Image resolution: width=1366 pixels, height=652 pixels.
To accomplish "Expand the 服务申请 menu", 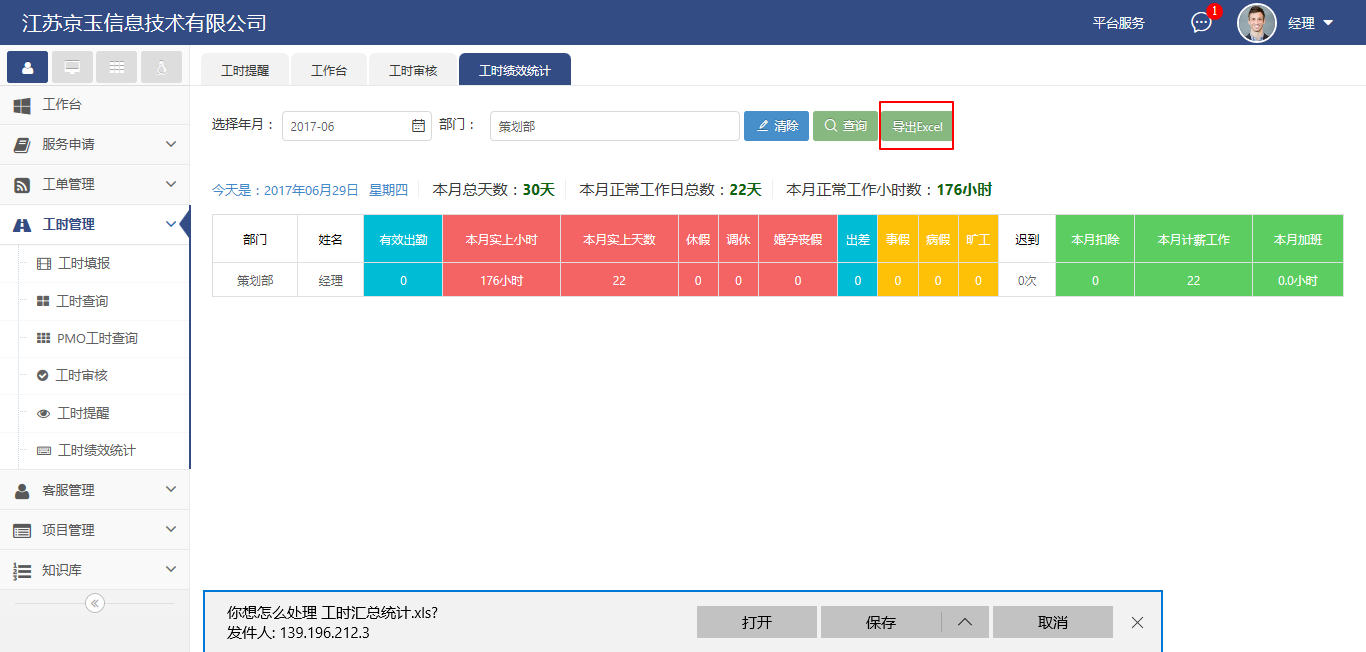I will [95, 144].
